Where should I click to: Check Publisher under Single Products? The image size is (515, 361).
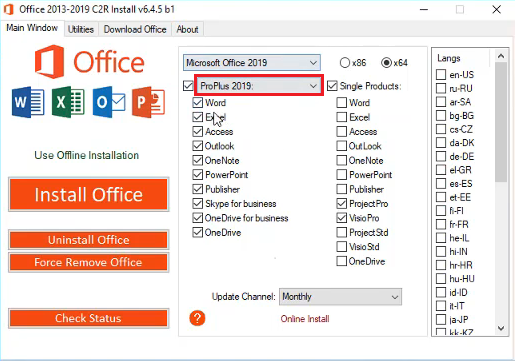point(341,189)
